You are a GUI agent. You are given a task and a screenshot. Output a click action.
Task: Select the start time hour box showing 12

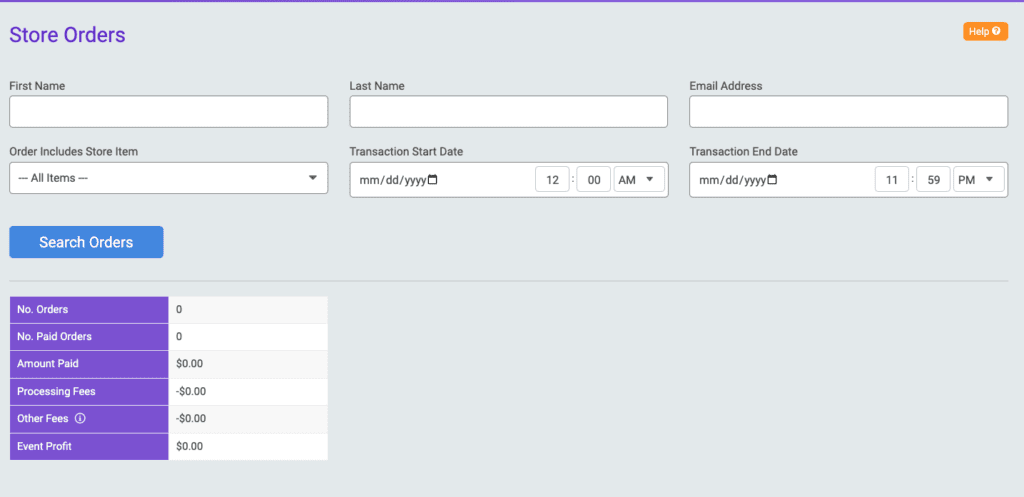click(552, 180)
